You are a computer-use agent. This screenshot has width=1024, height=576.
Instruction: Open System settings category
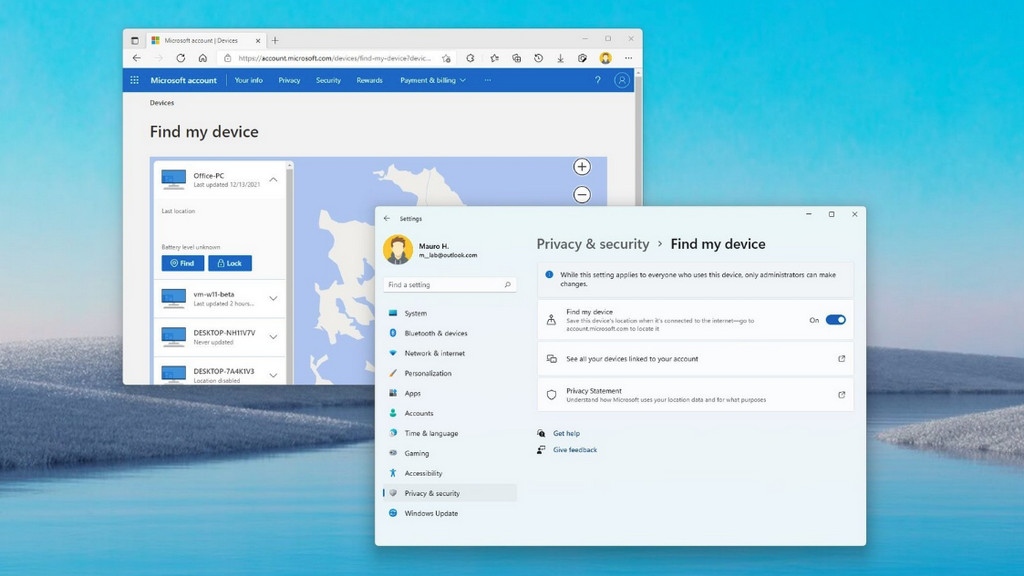tap(450, 313)
